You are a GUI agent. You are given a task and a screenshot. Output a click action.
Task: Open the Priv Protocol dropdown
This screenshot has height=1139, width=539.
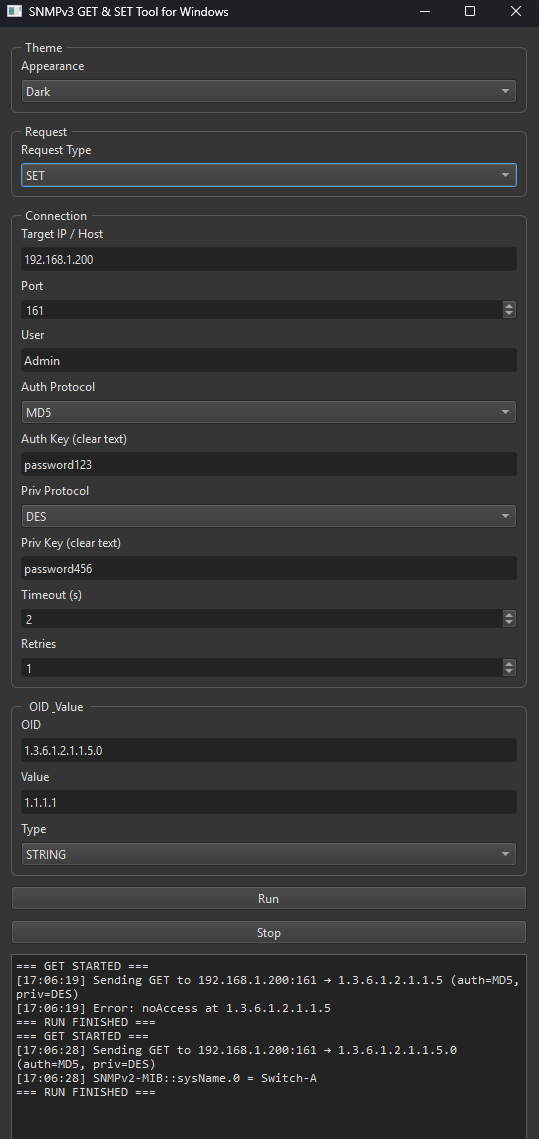pos(268,516)
